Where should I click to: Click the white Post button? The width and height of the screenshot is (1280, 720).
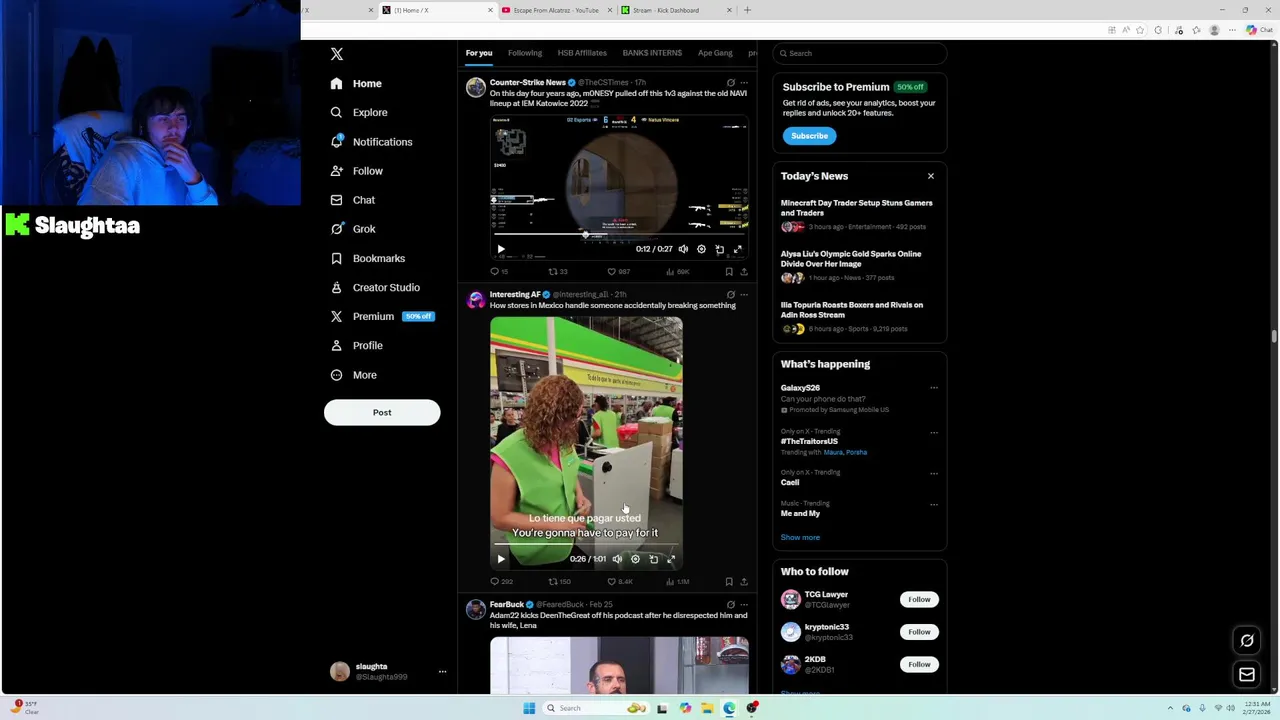382,412
